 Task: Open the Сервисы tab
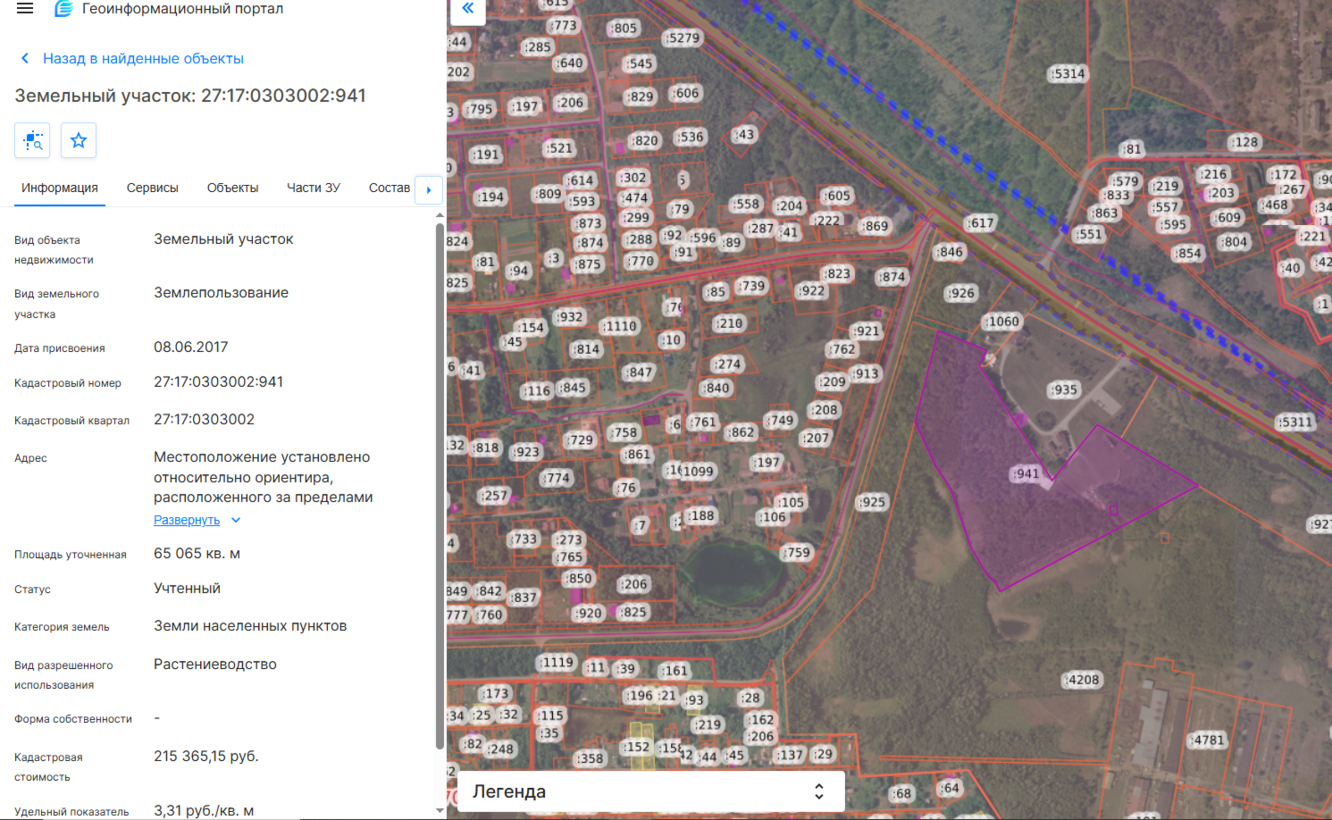[152, 188]
